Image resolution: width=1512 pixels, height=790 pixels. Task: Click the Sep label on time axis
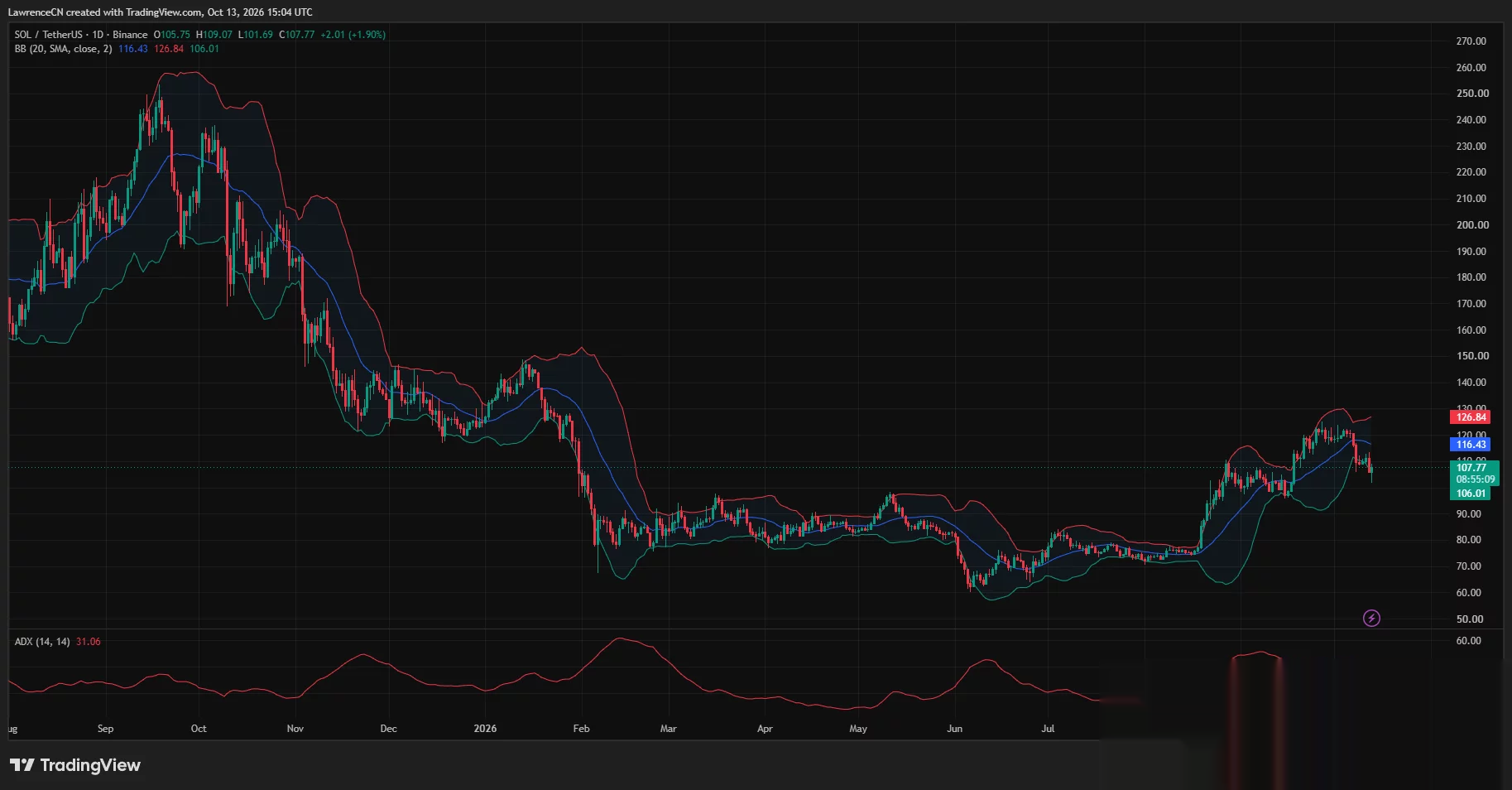click(x=105, y=729)
